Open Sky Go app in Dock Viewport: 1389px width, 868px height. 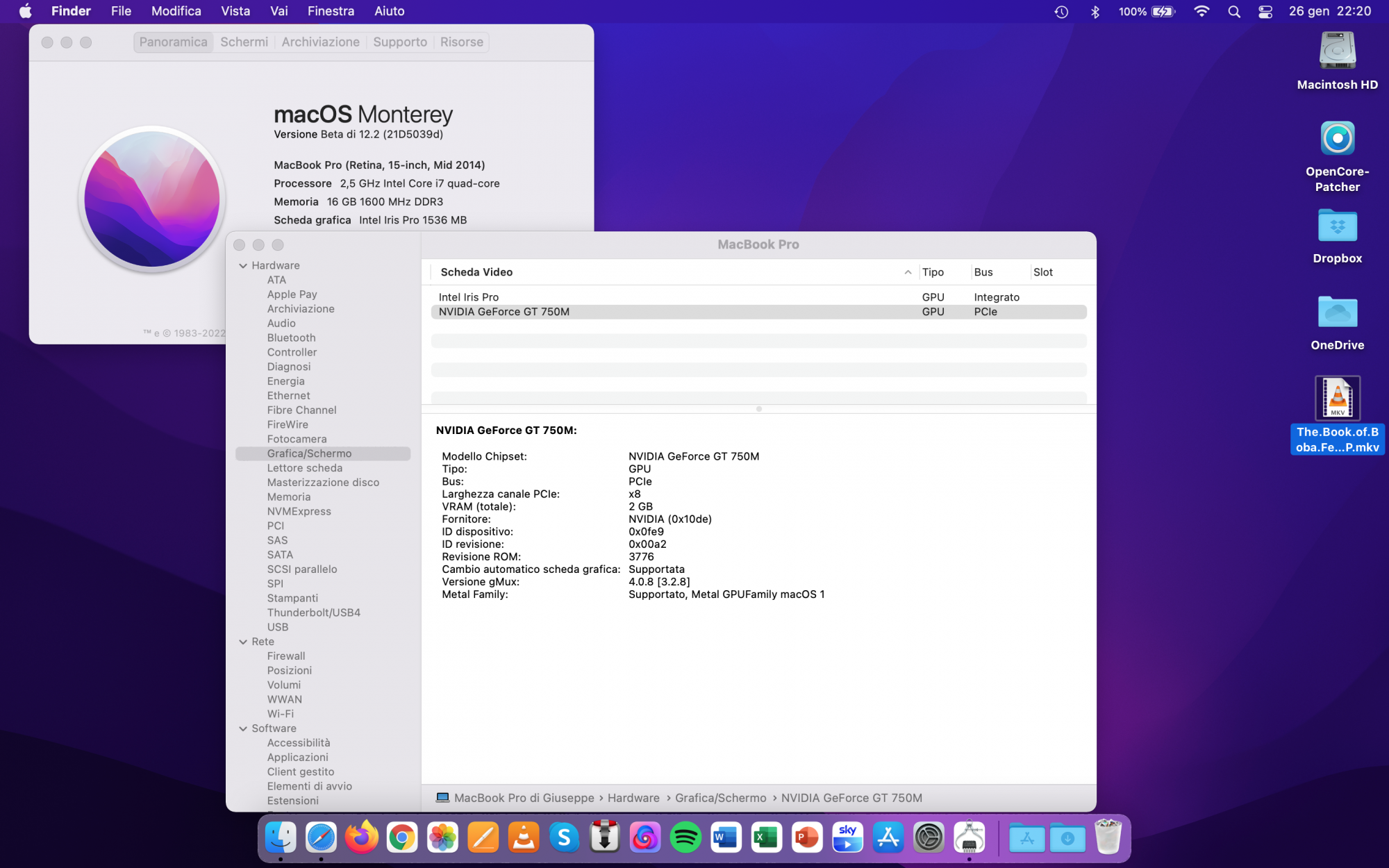click(x=847, y=837)
